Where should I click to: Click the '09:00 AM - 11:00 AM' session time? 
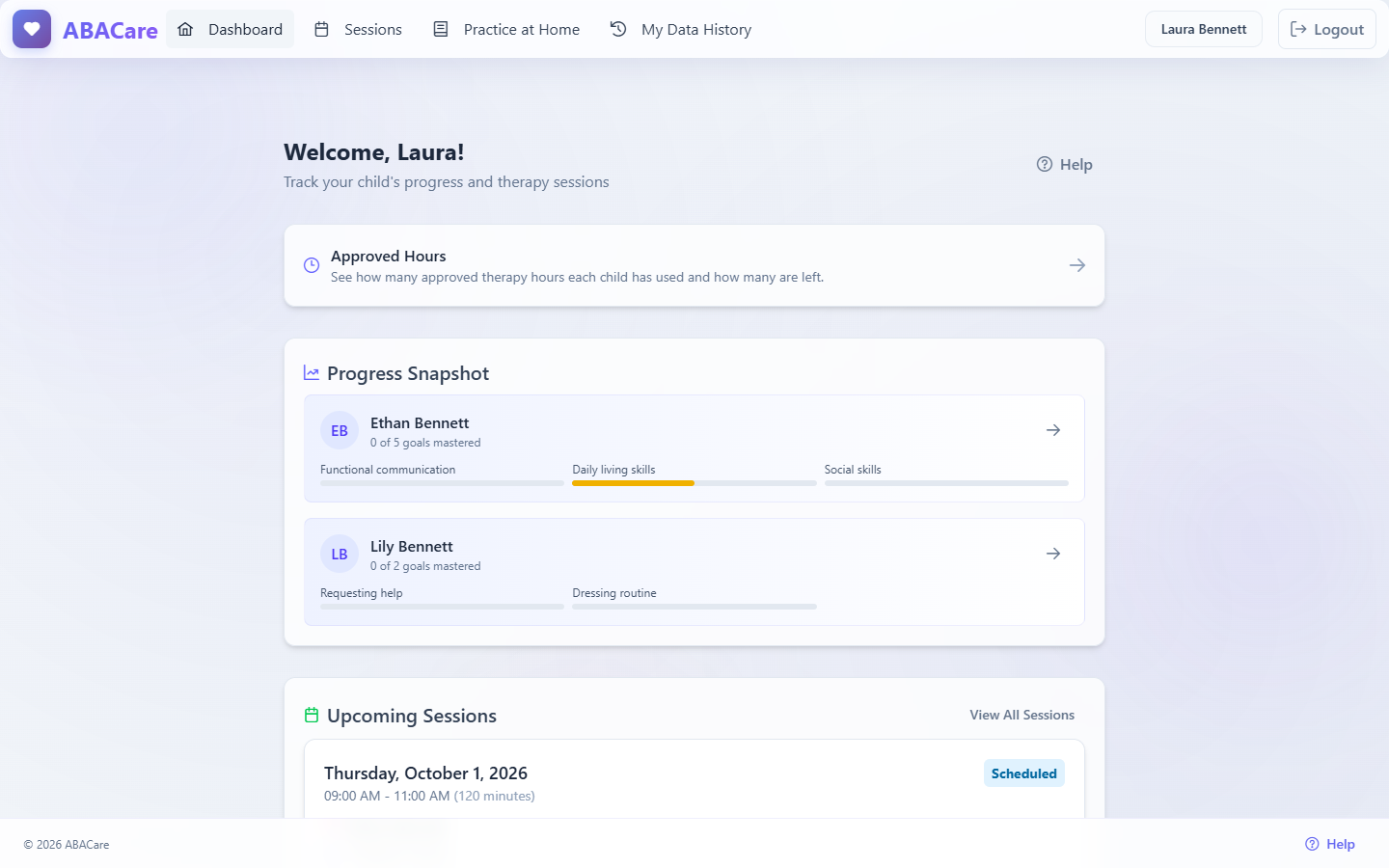pos(387,796)
